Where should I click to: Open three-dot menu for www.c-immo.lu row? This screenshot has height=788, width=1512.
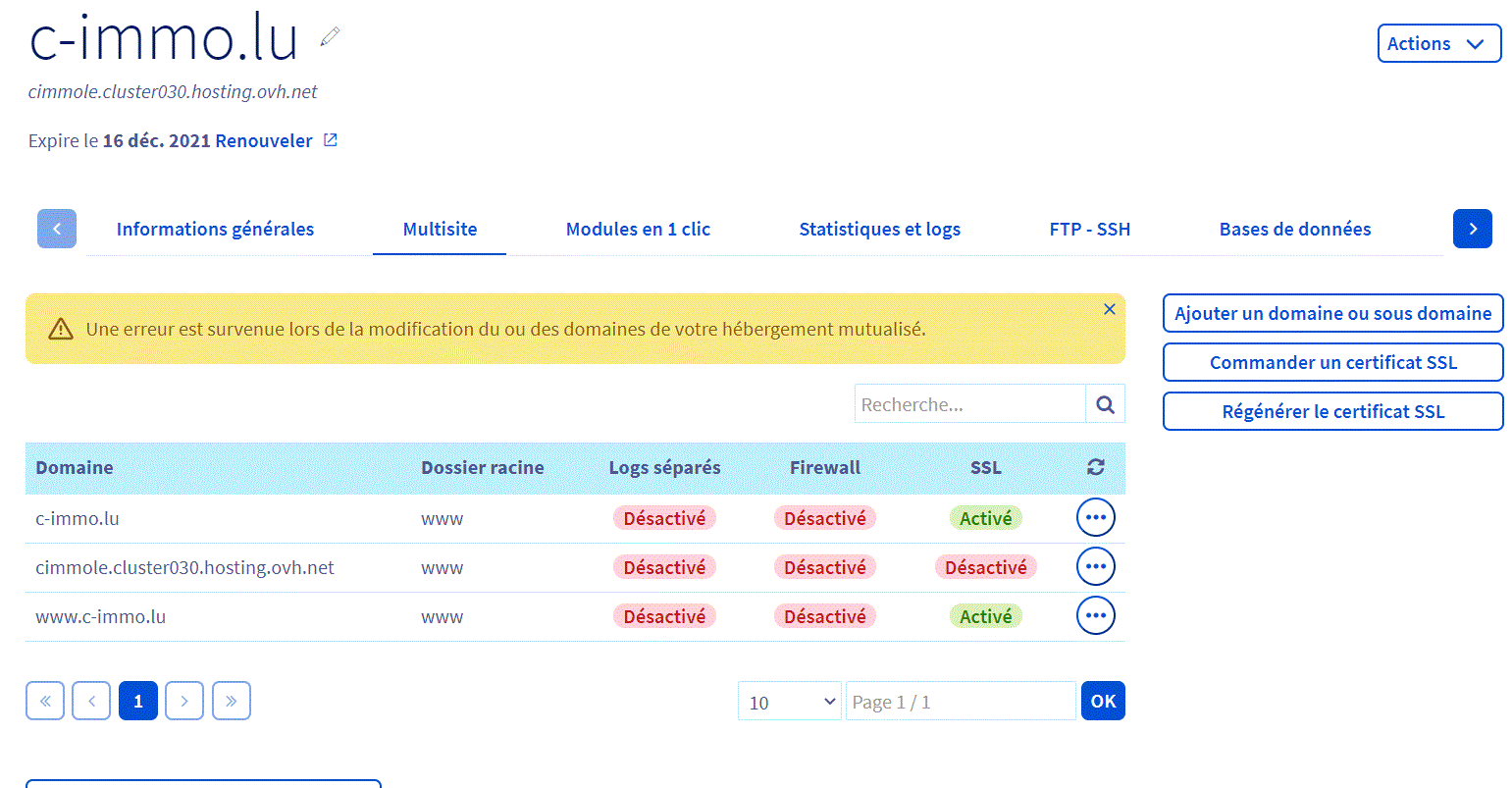click(x=1095, y=615)
